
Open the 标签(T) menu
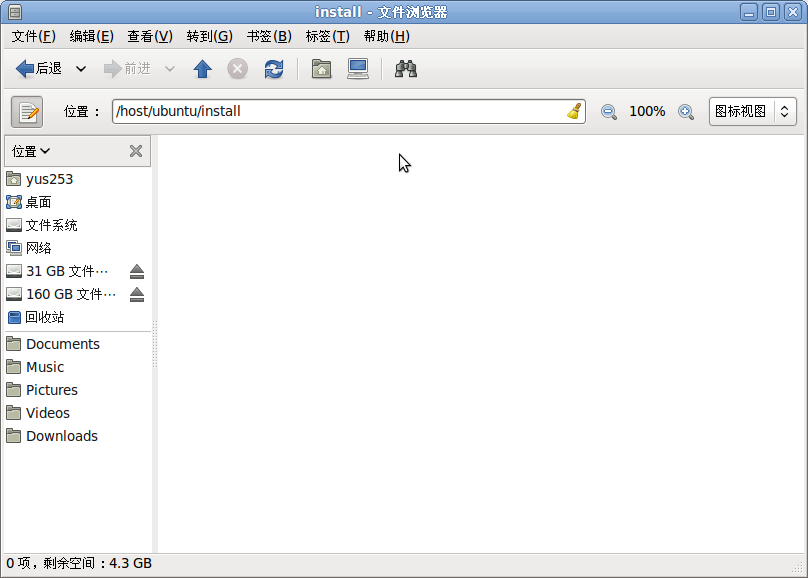[327, 37]
